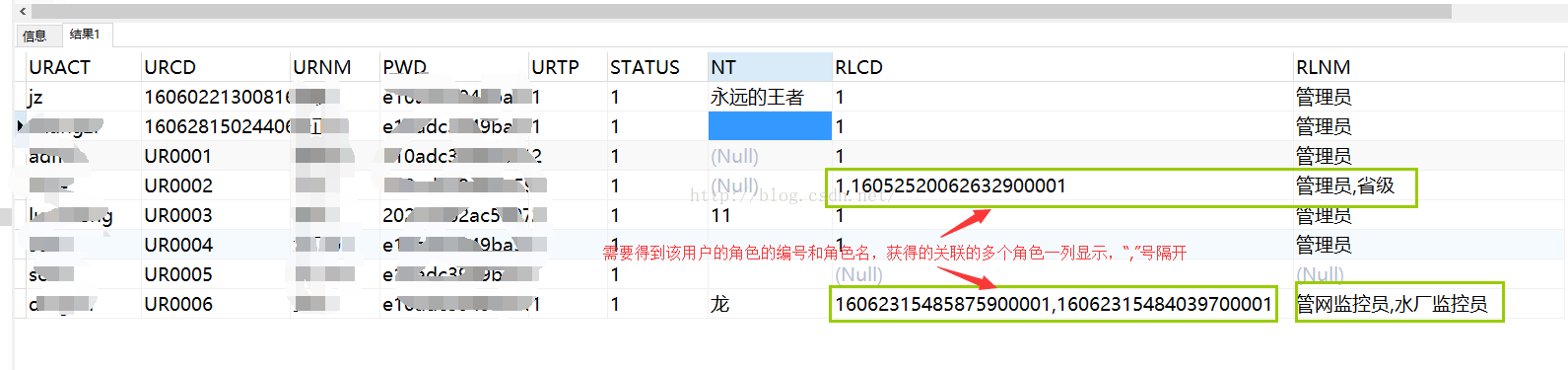Select the UR0006 cell
The image size is (1568, 370).
[216, 304]
